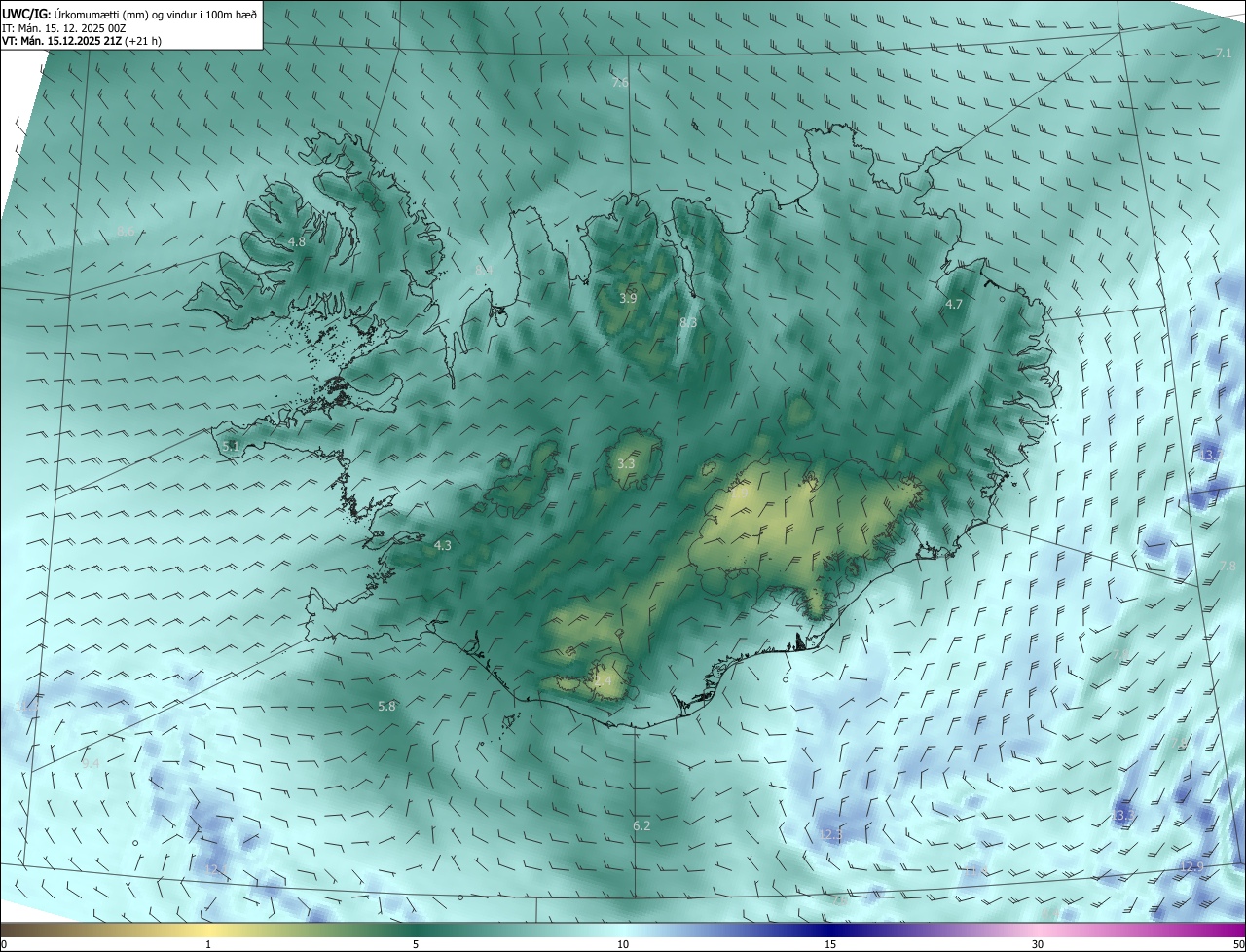Click the 4.7 value in the northeast
Image resolution: width=1246 pixels, height=952 pixels.
click(x=954, y=305)
